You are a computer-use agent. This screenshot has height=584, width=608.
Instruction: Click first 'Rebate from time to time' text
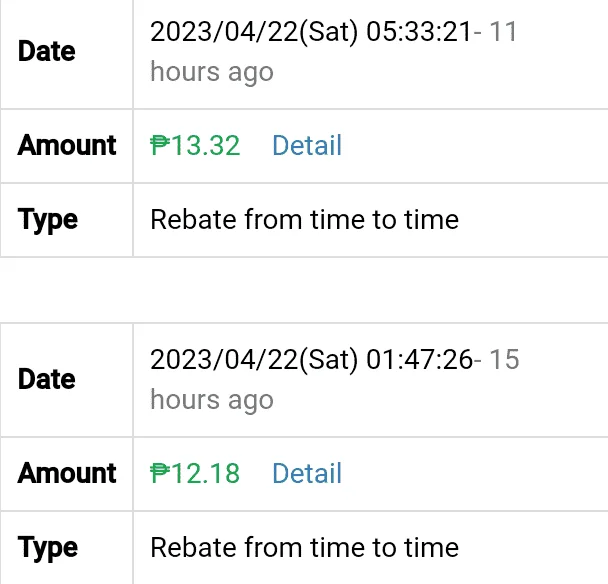coord(305,219)
